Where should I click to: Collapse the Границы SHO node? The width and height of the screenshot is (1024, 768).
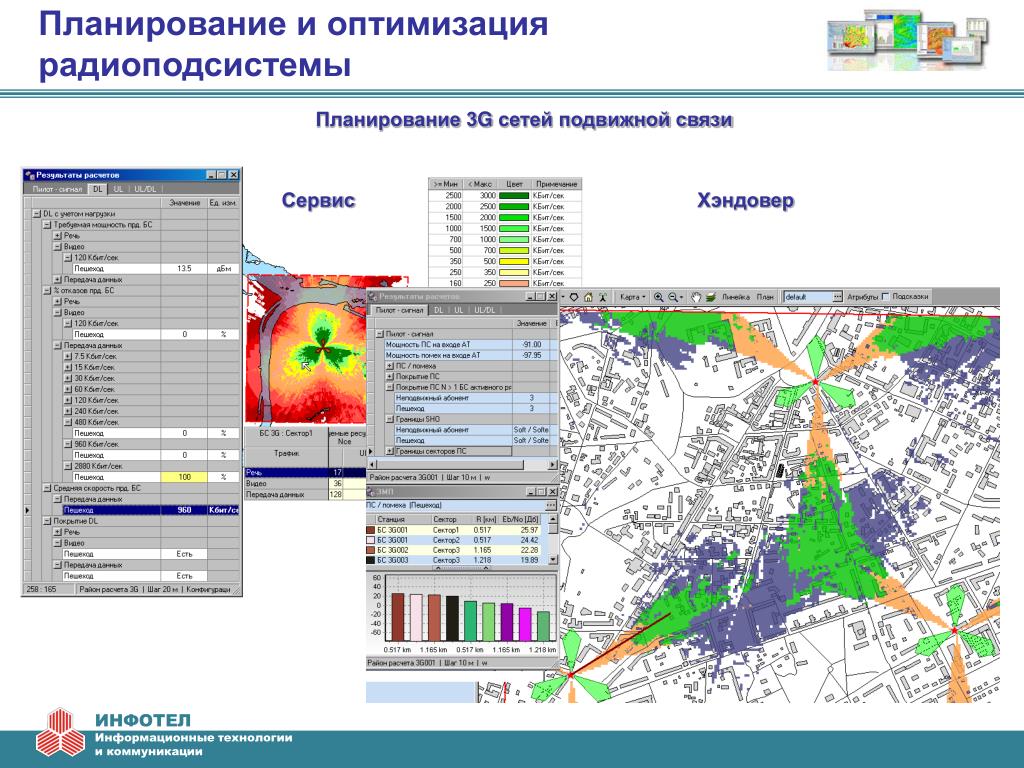(390, 419)
